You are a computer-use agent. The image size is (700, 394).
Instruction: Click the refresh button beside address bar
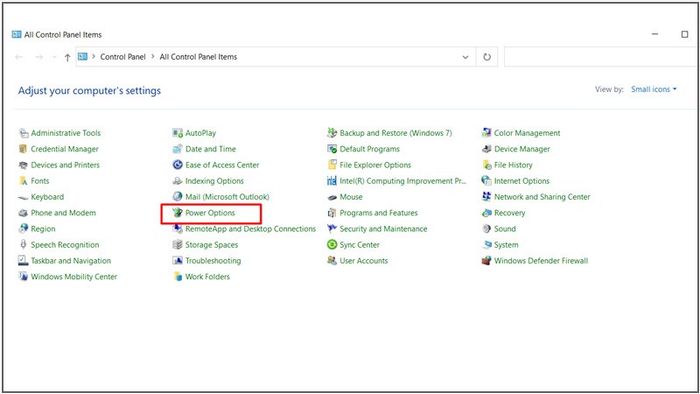(487, 57)
